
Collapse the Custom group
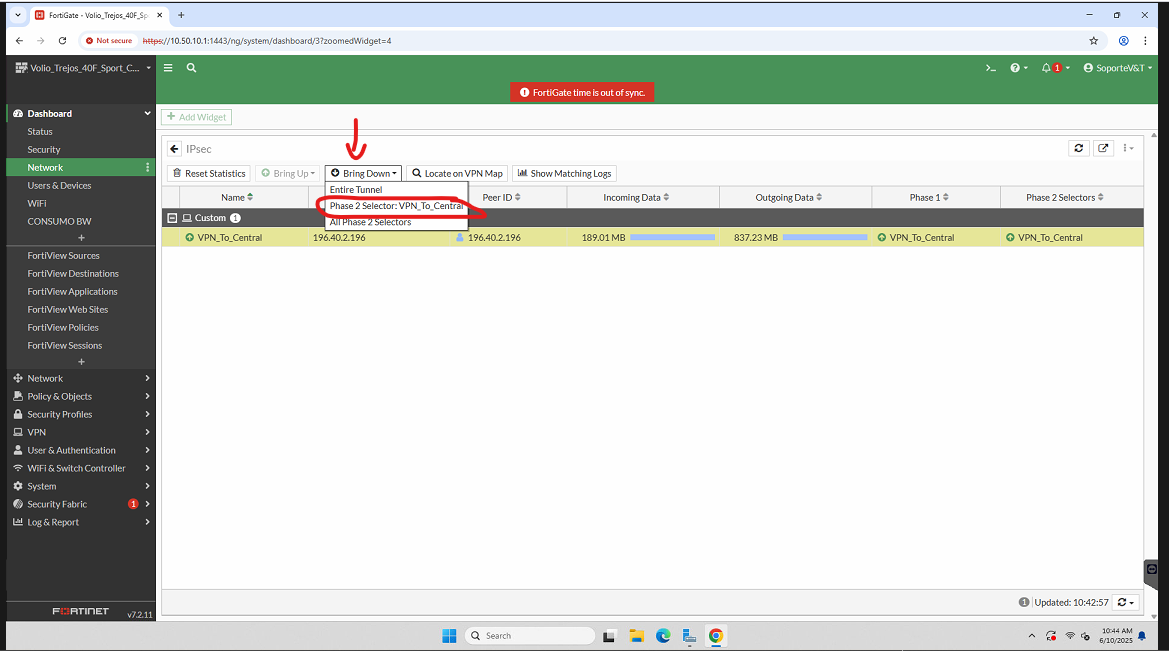click(172, 218)
